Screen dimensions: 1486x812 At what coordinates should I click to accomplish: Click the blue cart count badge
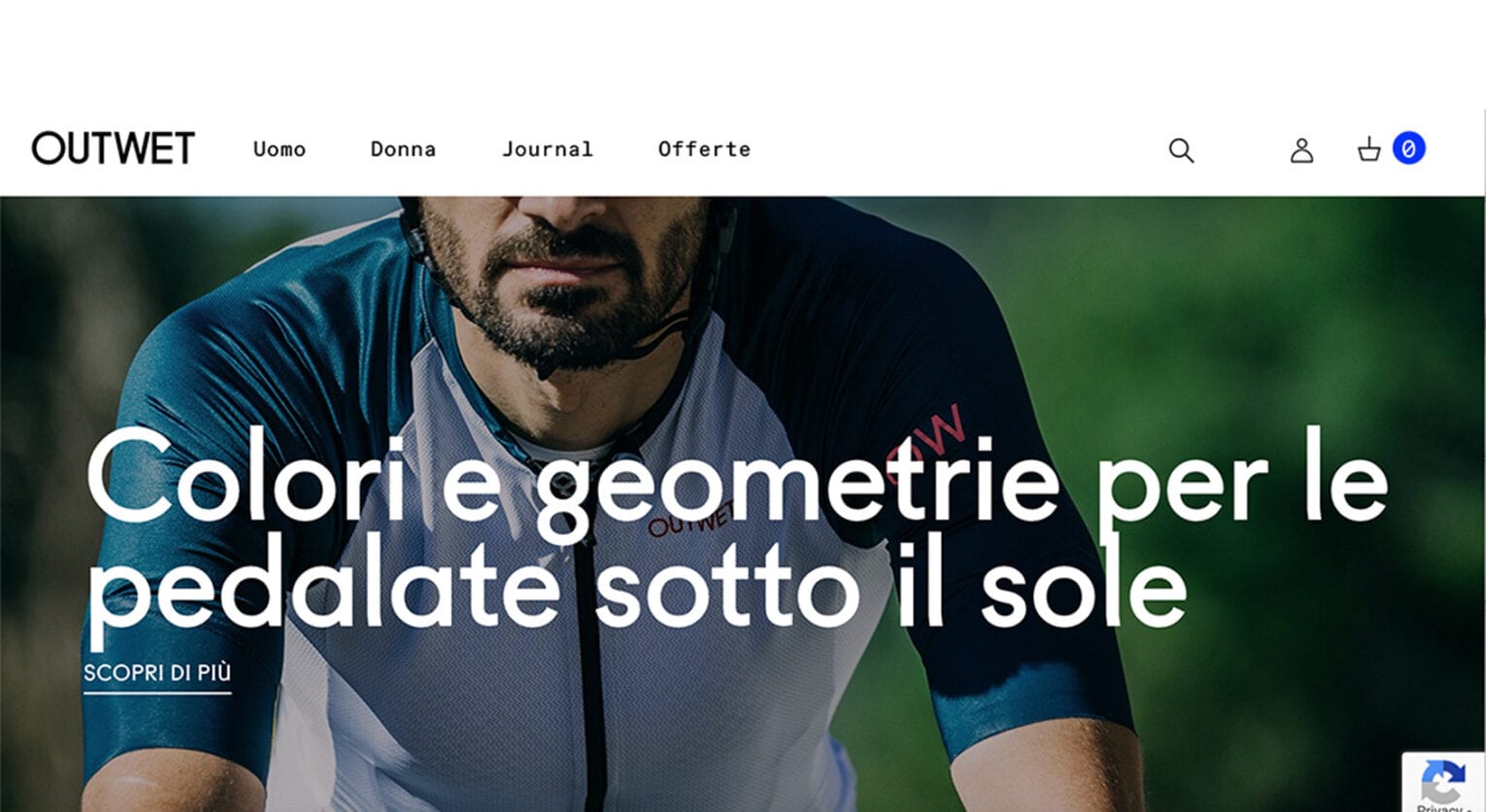tap(1408, 149)
